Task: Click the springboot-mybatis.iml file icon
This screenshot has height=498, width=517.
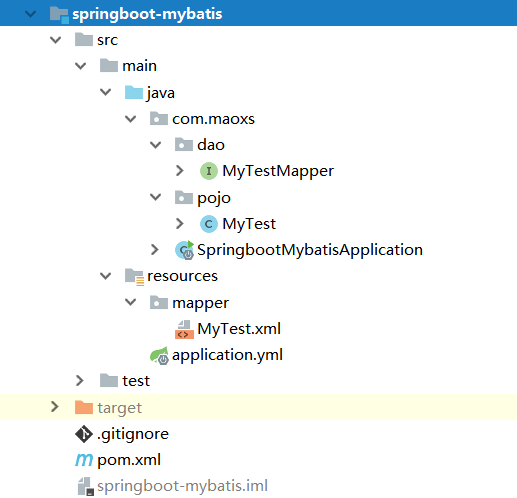Action: click(86, 486)
